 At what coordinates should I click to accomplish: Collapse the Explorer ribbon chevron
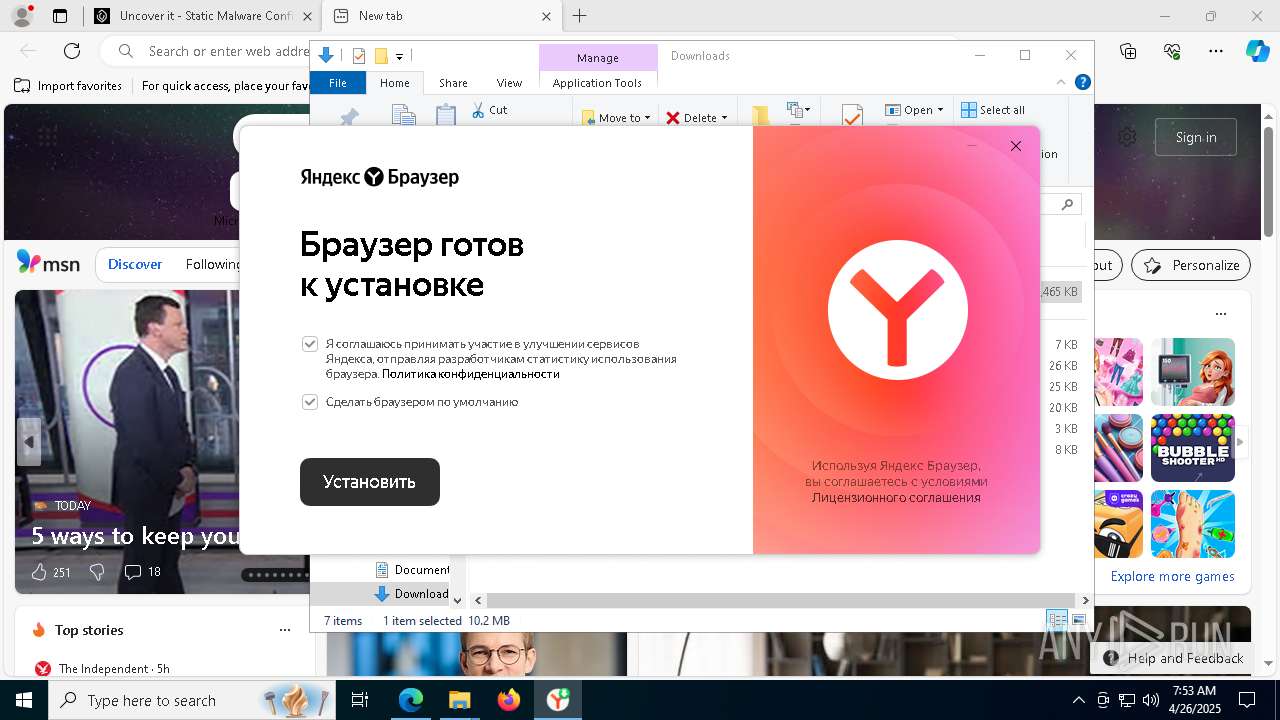1061,83
